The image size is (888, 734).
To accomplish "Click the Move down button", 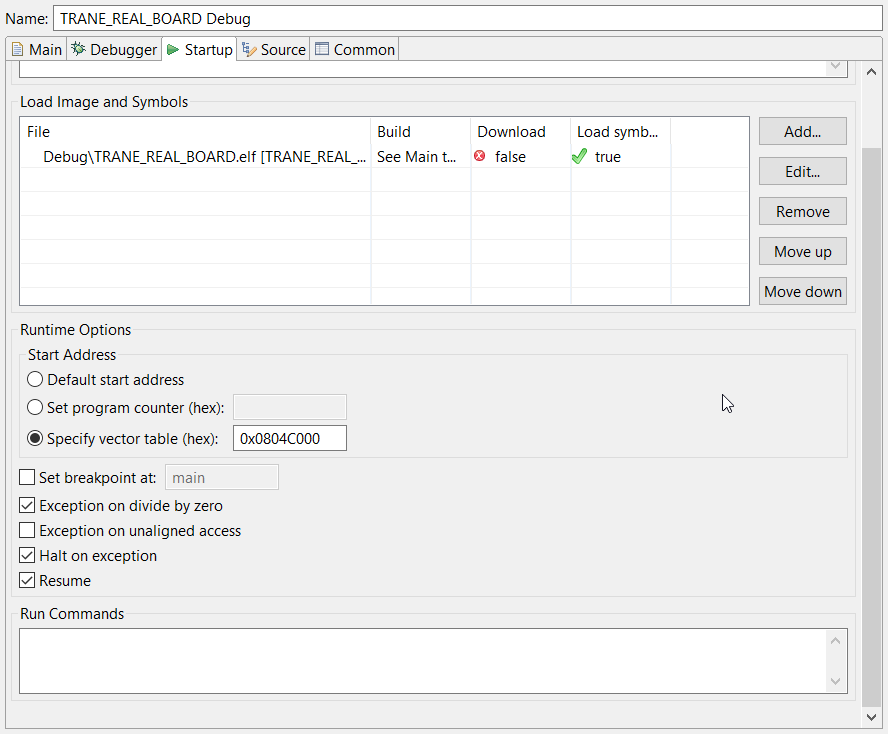I will [x=802, y=291].
